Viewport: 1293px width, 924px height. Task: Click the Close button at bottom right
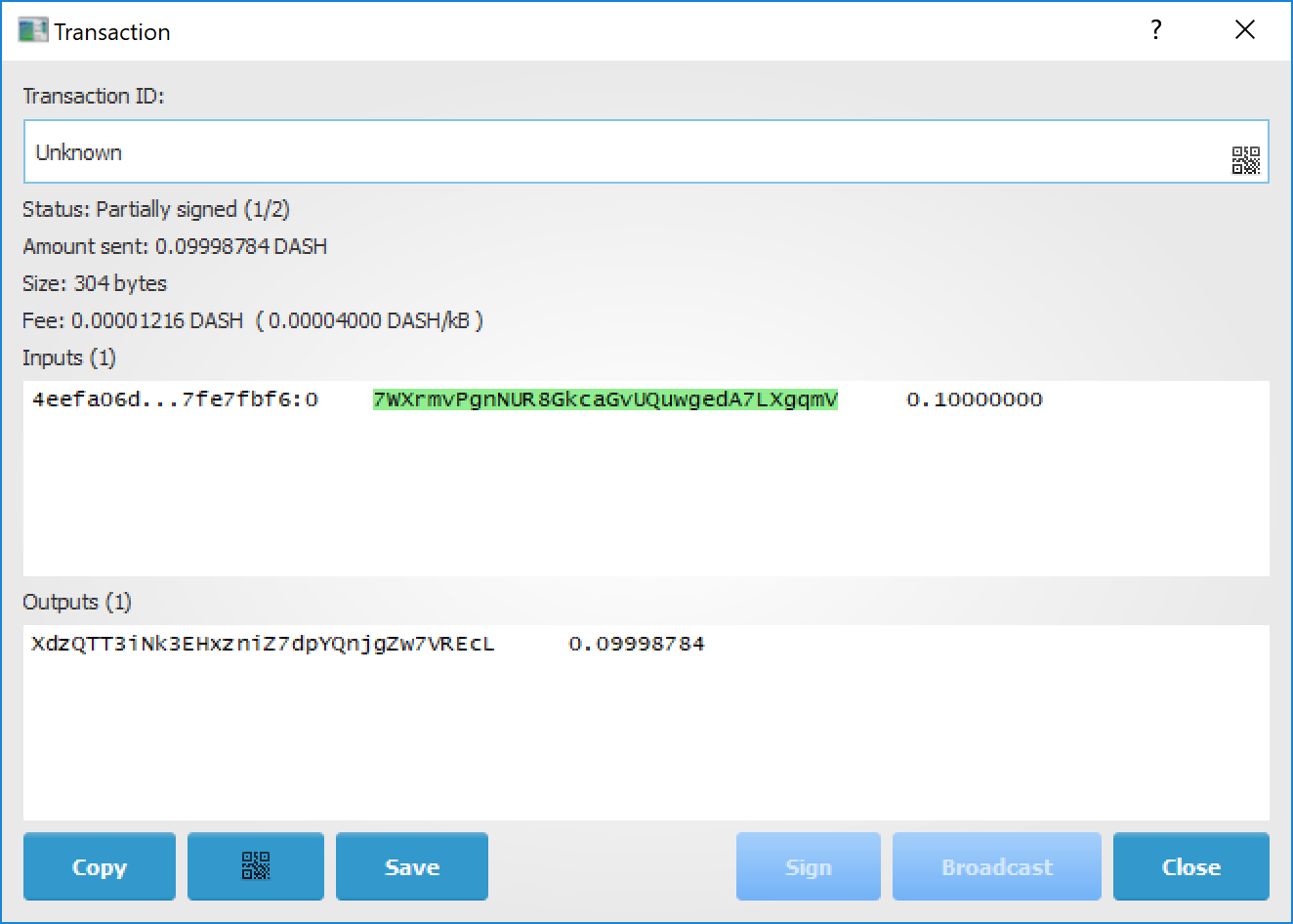(x=1190, y=866)
